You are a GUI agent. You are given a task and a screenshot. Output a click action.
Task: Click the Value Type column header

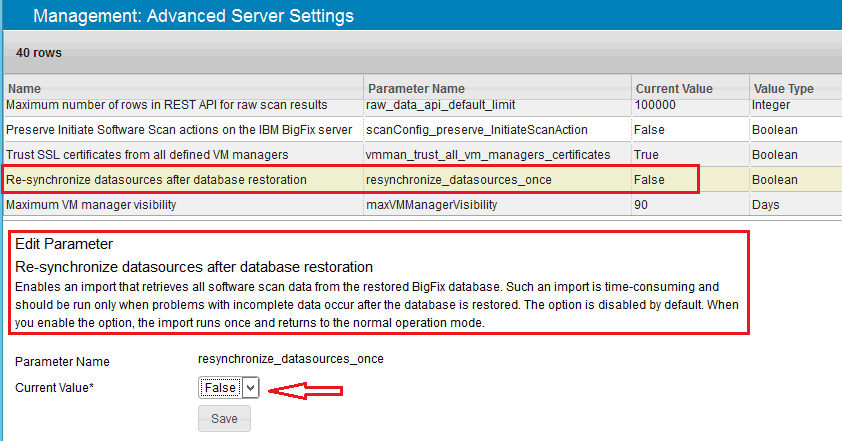(x=782, y=88)
